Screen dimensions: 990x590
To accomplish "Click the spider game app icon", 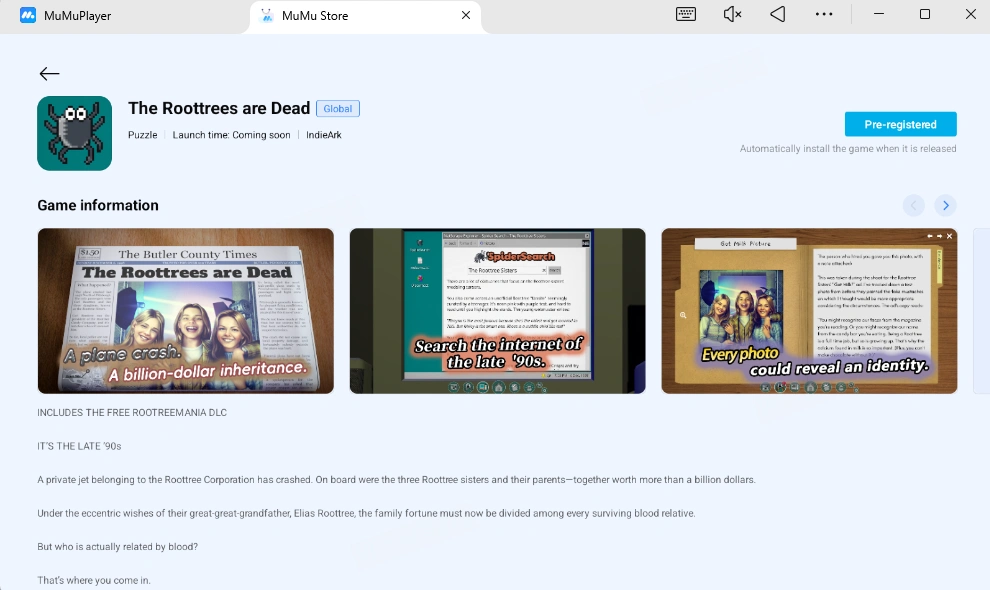I will tap(75, 133).
